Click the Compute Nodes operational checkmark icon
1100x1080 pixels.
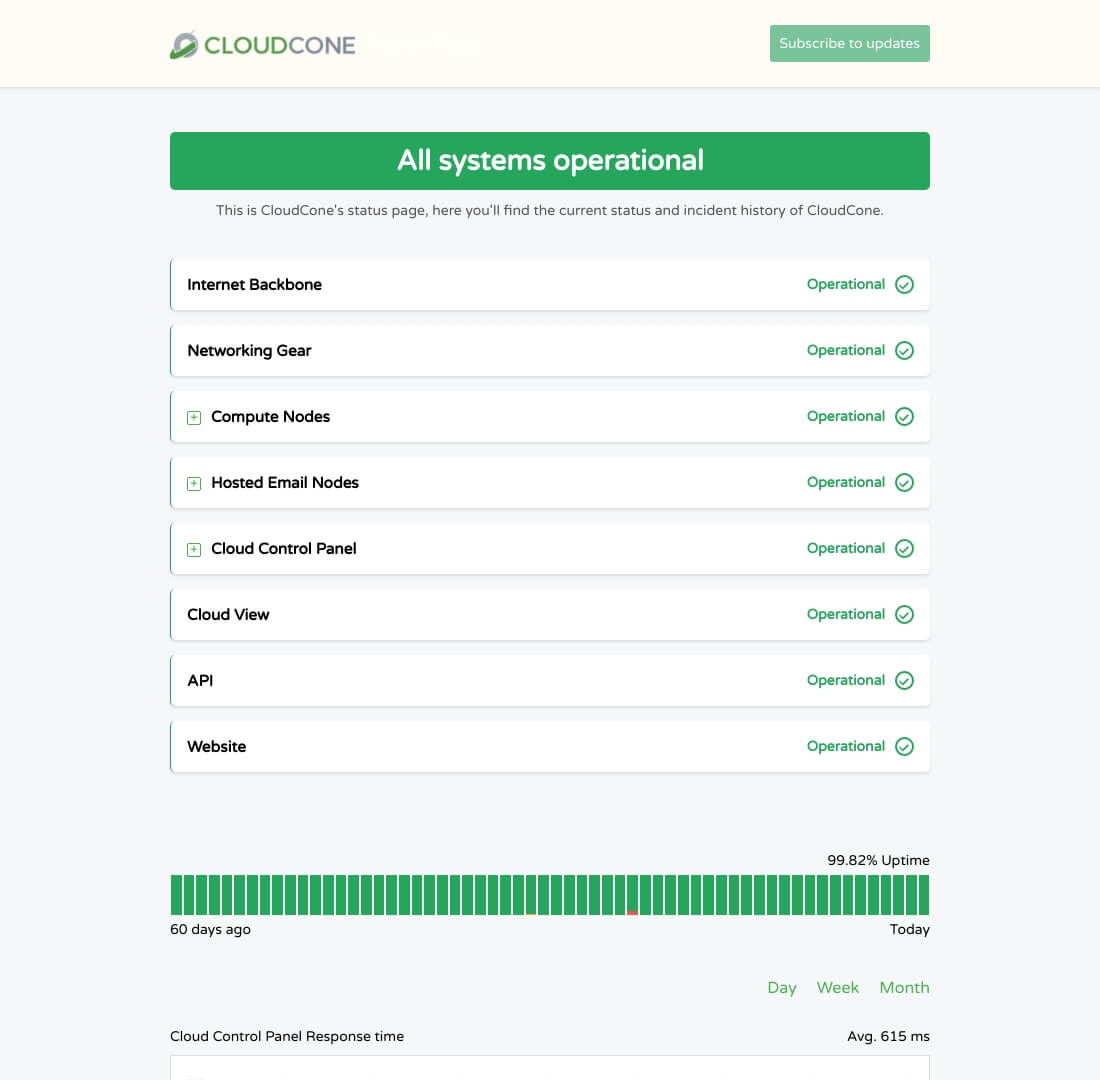904,416
